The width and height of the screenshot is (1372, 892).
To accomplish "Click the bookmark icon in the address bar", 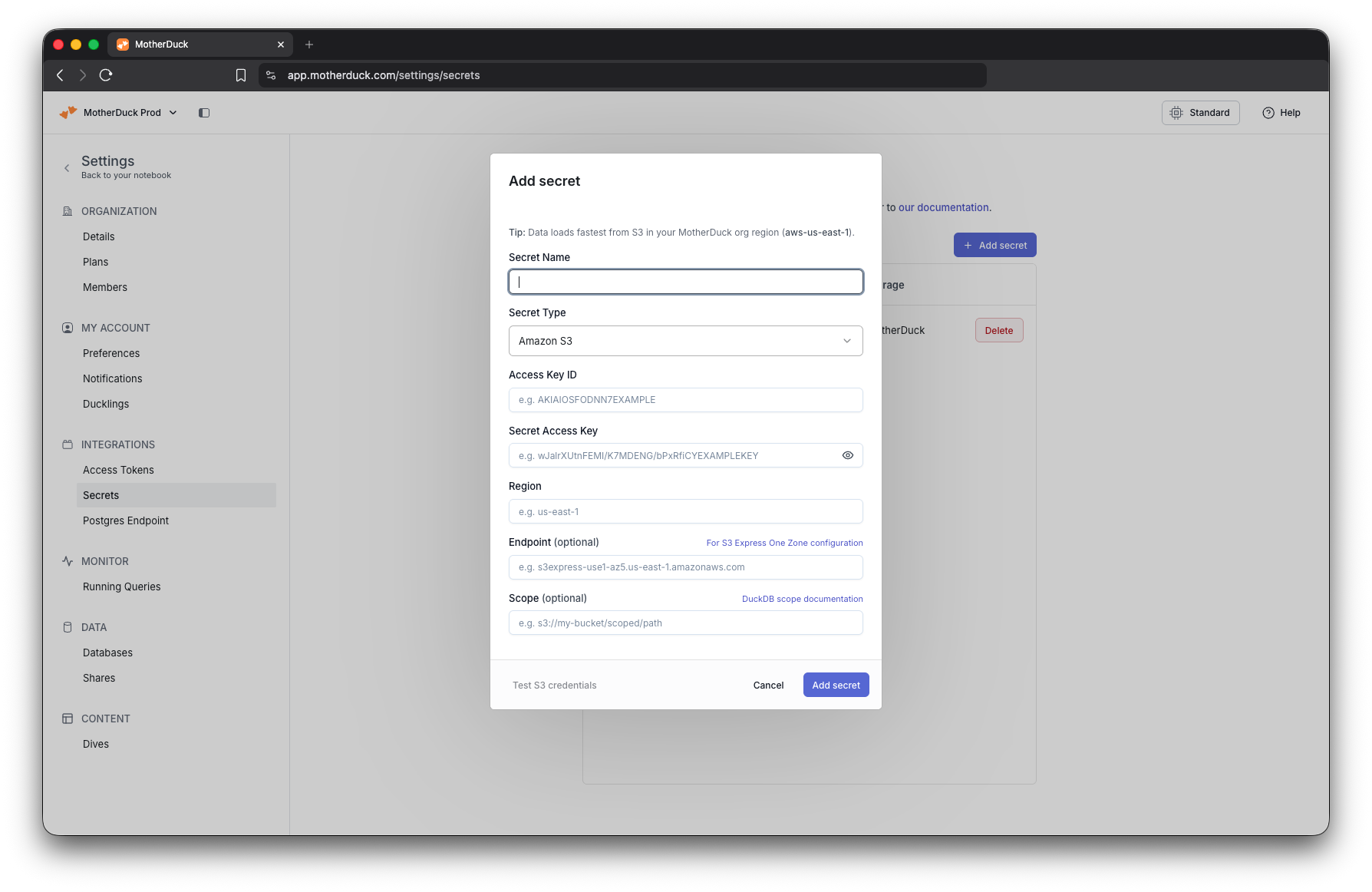I will pos(240,75).
